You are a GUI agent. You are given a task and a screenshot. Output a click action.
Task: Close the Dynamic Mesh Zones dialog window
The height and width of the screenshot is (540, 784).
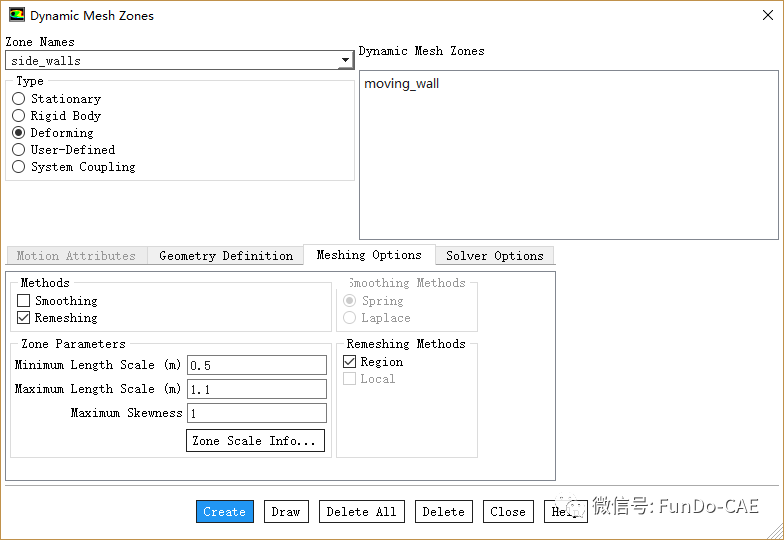coord(765,16)
